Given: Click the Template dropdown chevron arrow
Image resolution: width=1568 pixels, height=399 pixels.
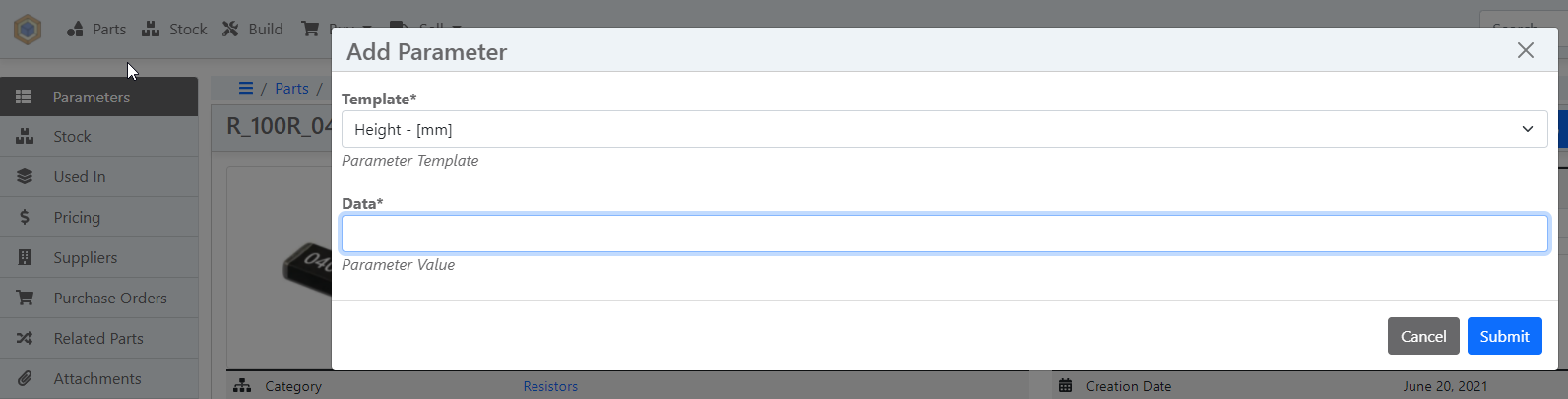Looking at the screenshot, I should pyautogui.click(x=1527, y=129).
